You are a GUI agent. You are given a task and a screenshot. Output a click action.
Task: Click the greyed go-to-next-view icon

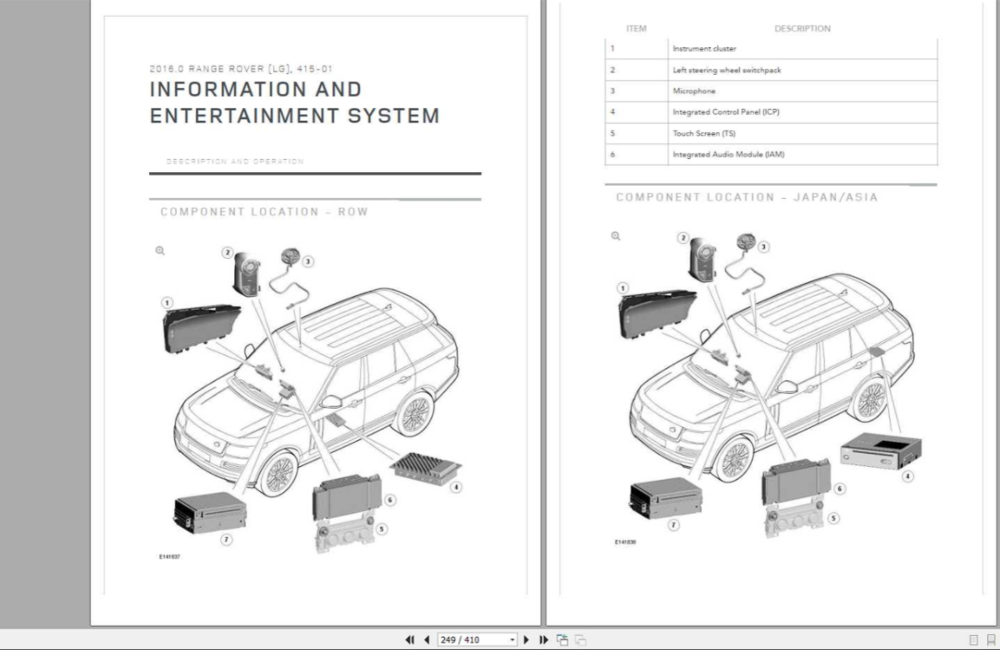(x=580, y=640)
